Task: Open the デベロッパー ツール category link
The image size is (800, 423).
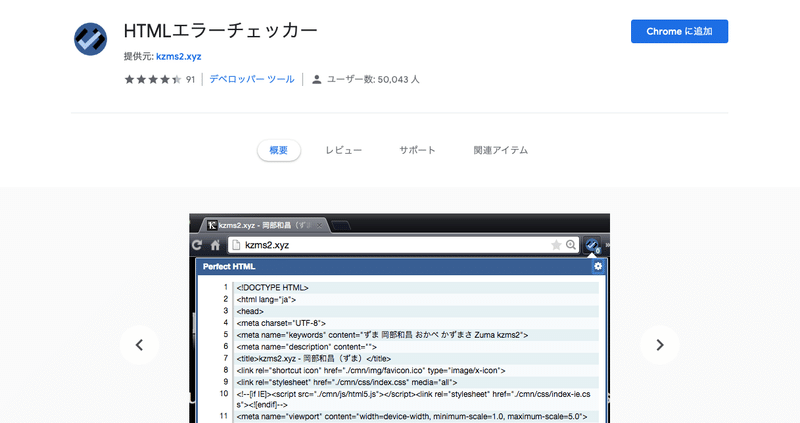Action: pos(252,79)
